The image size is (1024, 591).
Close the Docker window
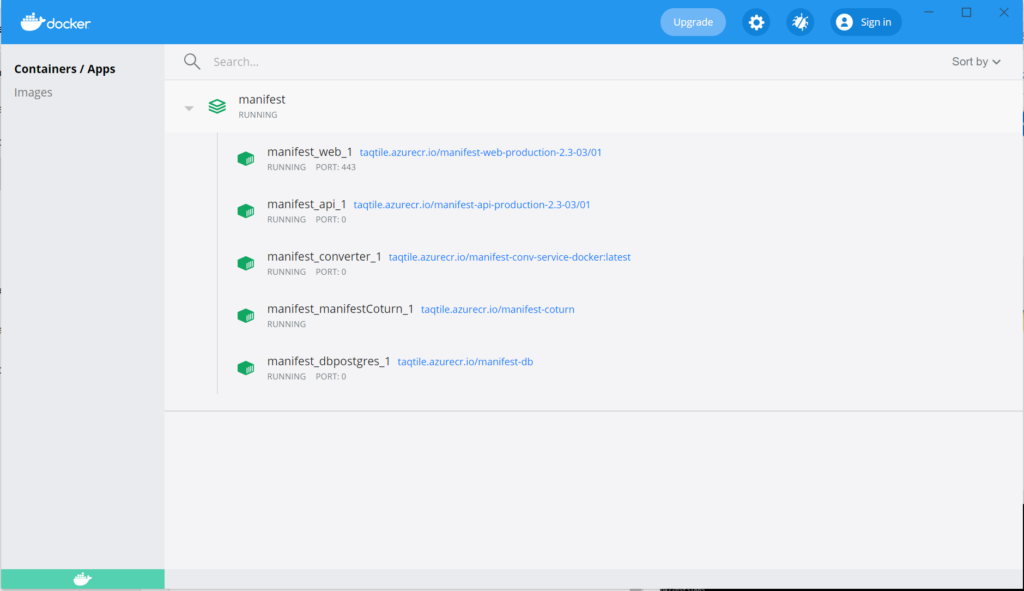(x=1004, y=12)
